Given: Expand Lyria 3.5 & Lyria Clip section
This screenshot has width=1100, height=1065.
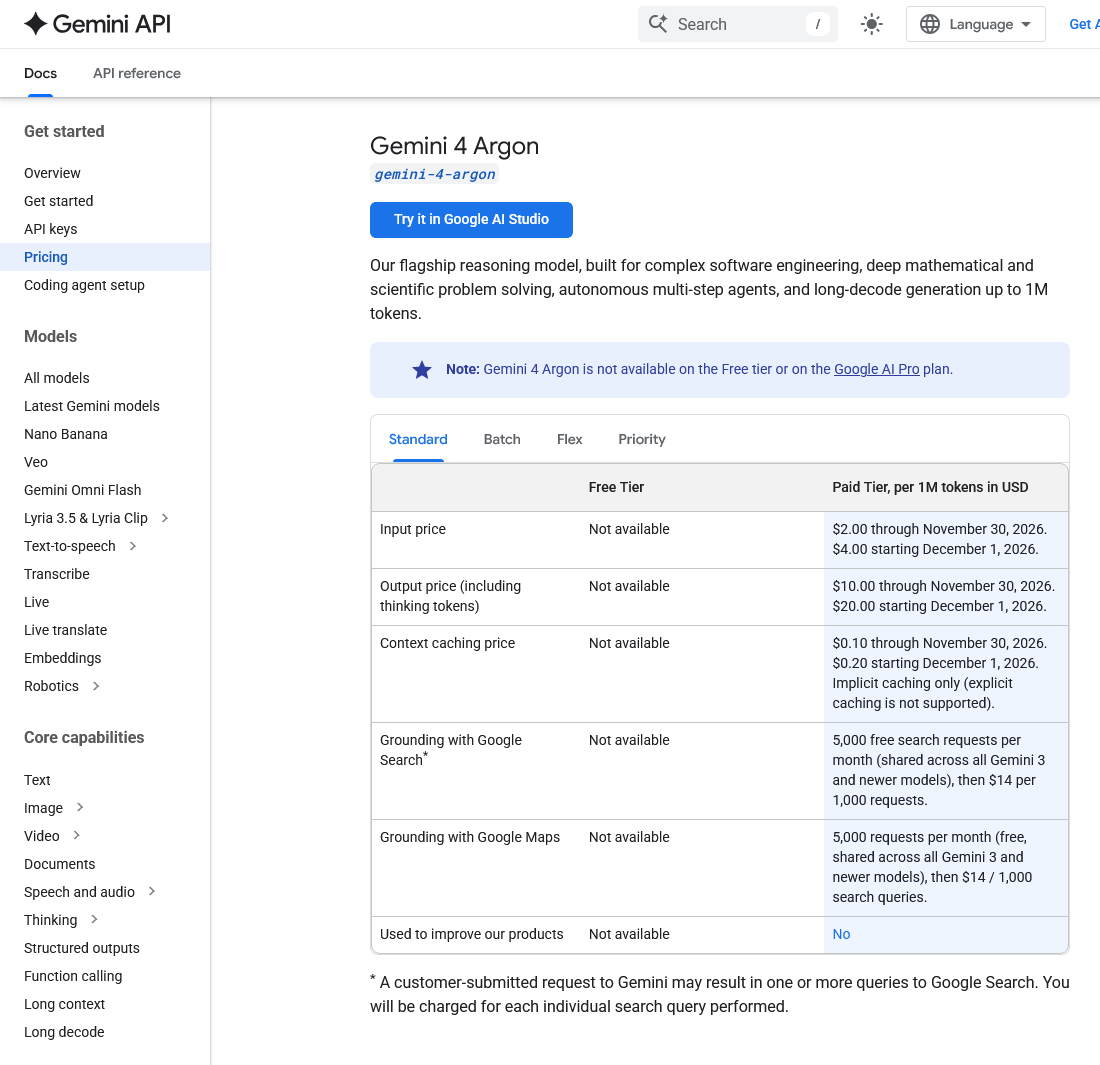Looking at the screenshot, I should pos(165,518).
